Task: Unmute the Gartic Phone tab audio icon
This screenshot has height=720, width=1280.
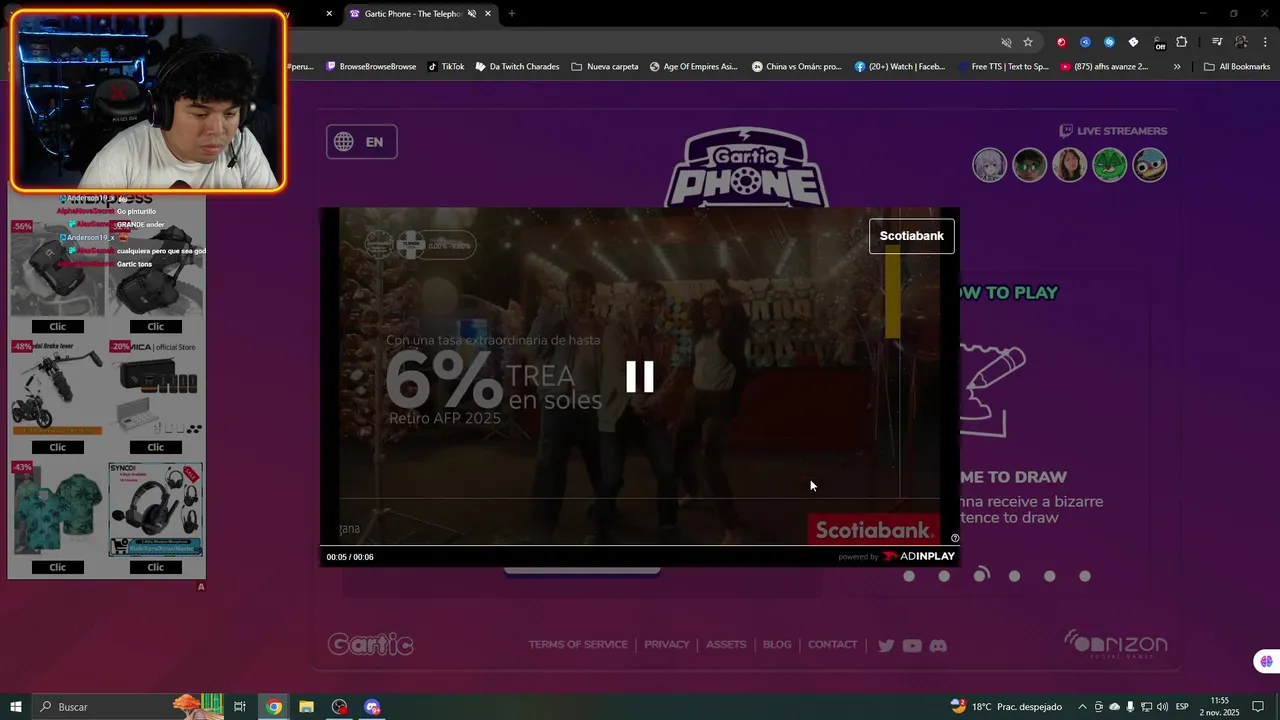Action: coord(471,14)
